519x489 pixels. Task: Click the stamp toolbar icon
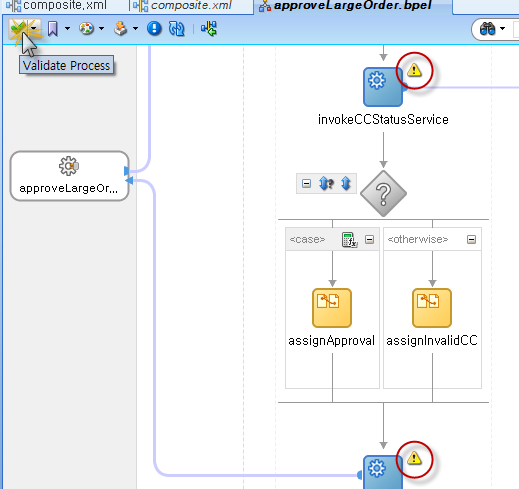[121, 29]
